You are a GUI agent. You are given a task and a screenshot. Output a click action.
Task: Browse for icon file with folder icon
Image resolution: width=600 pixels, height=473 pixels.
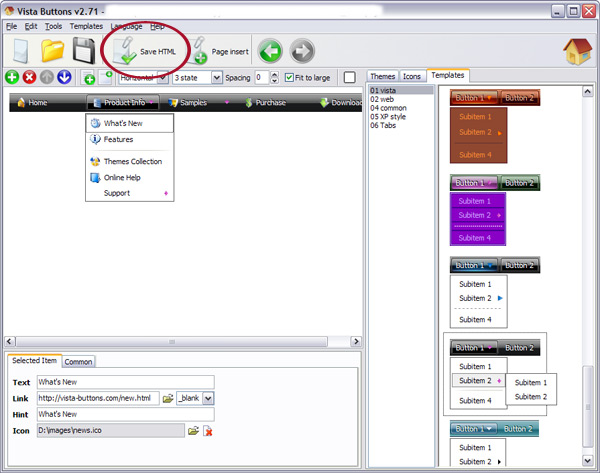click(x=193, y=431)
